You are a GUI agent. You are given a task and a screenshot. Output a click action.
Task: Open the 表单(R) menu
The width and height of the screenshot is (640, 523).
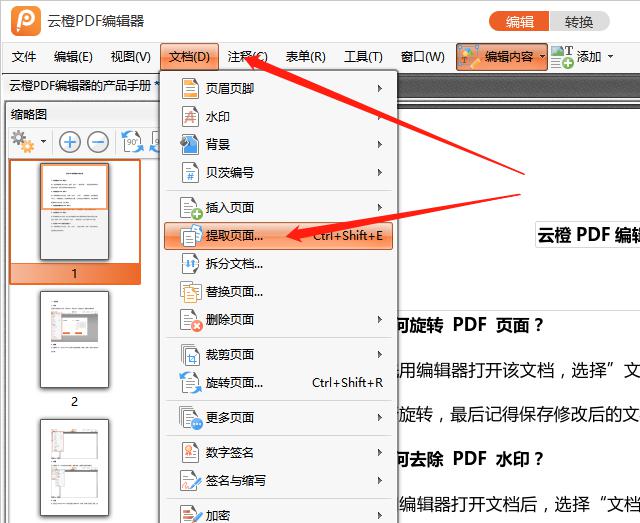pyautogui.click(x=306, y=57)
